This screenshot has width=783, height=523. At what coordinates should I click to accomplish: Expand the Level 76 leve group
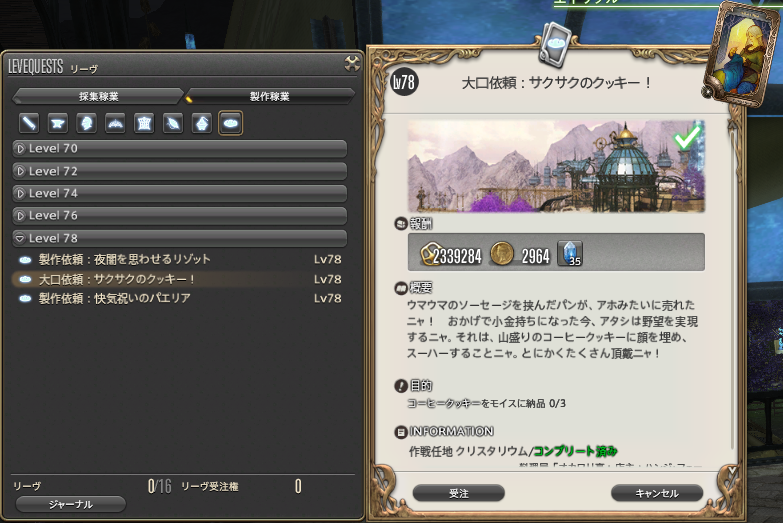180,215
